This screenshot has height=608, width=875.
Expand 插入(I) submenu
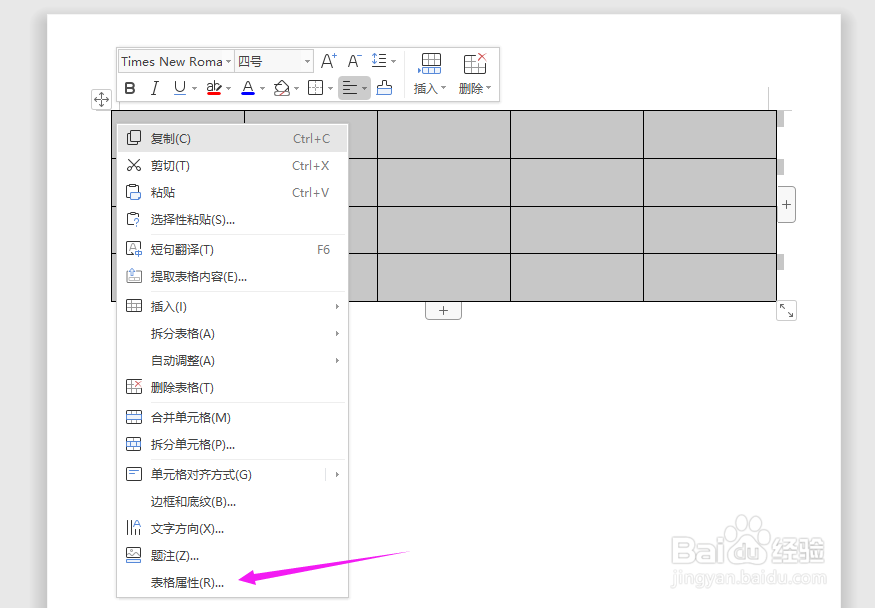233,307
